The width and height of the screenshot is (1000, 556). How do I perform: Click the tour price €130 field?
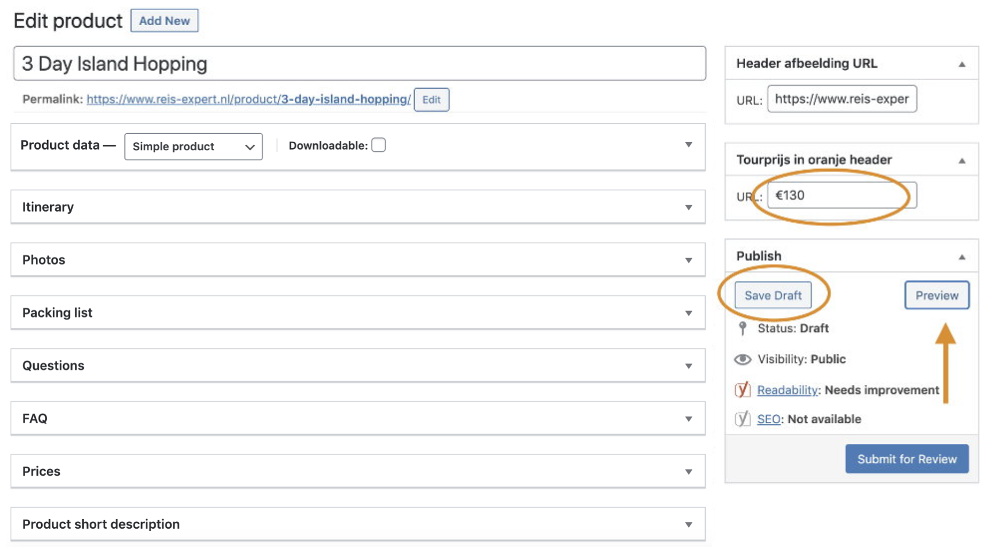click(x=842, y=195)
